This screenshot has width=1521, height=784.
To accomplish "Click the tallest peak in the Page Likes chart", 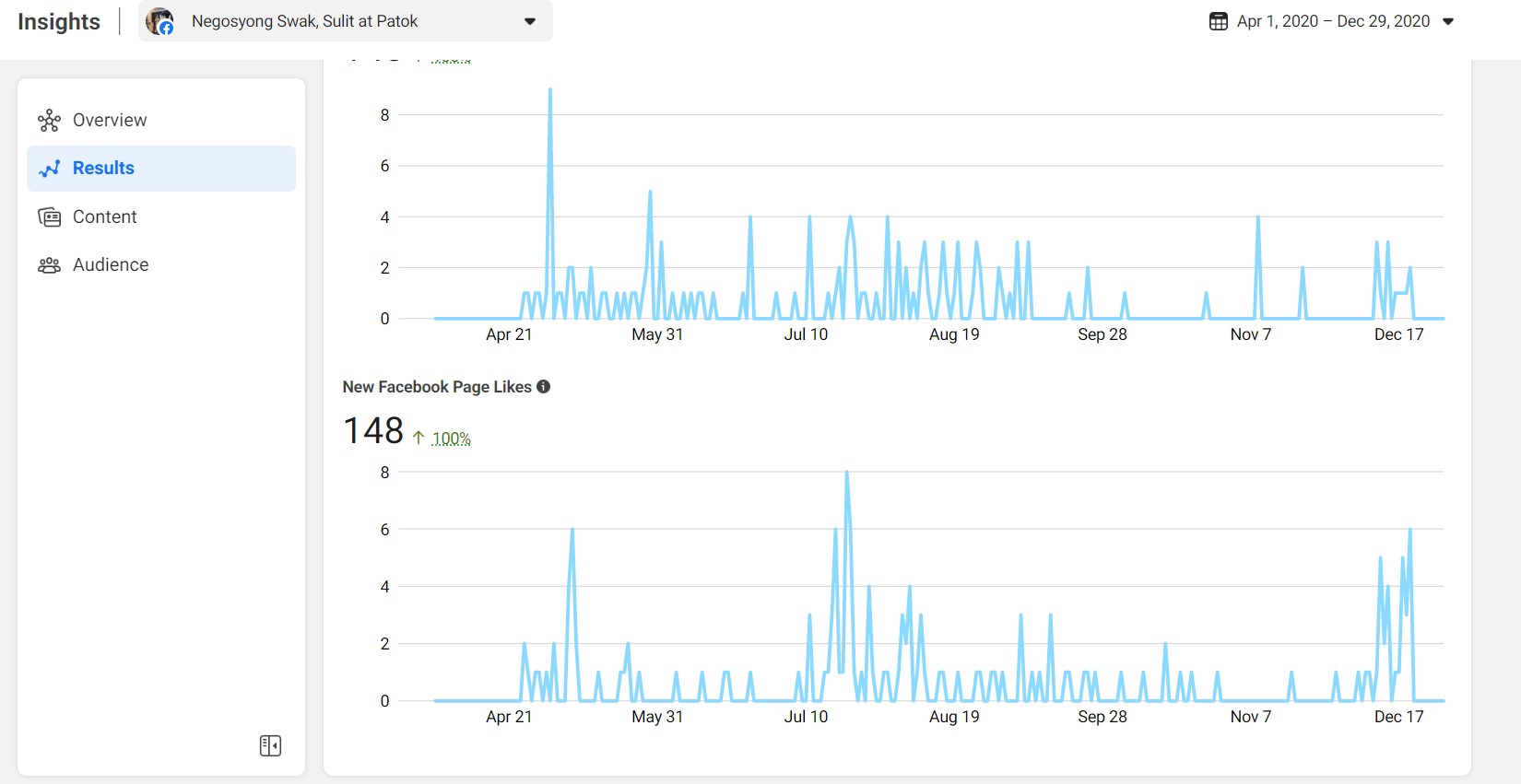I will 847,474.
